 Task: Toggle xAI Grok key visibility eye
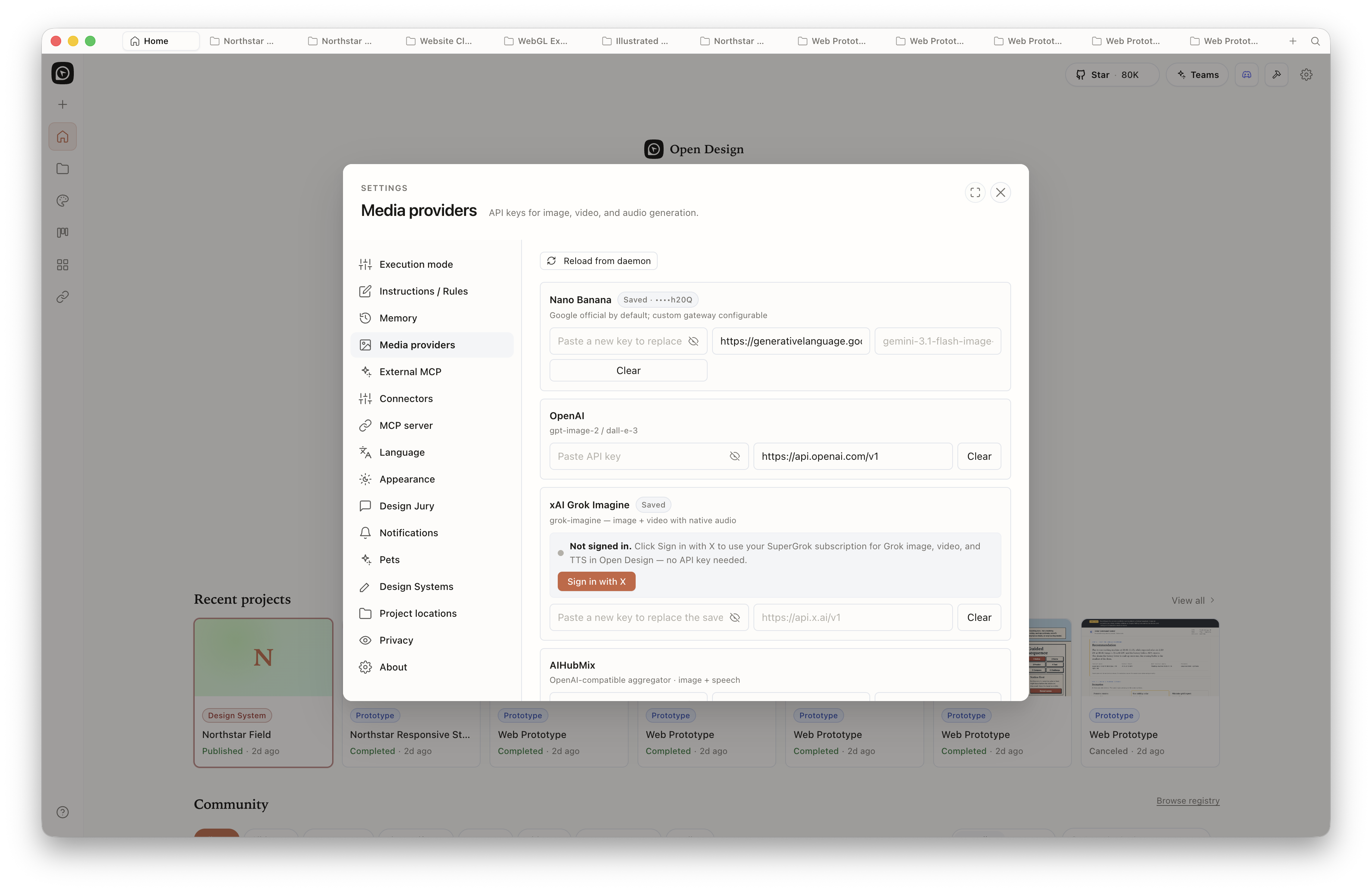coord(734,618)
